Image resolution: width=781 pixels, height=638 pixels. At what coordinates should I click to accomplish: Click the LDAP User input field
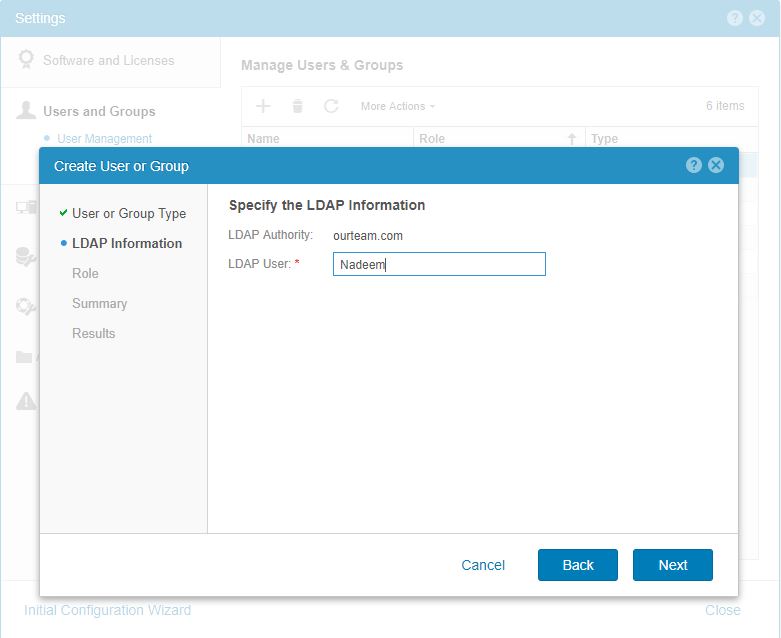point(439,264)
